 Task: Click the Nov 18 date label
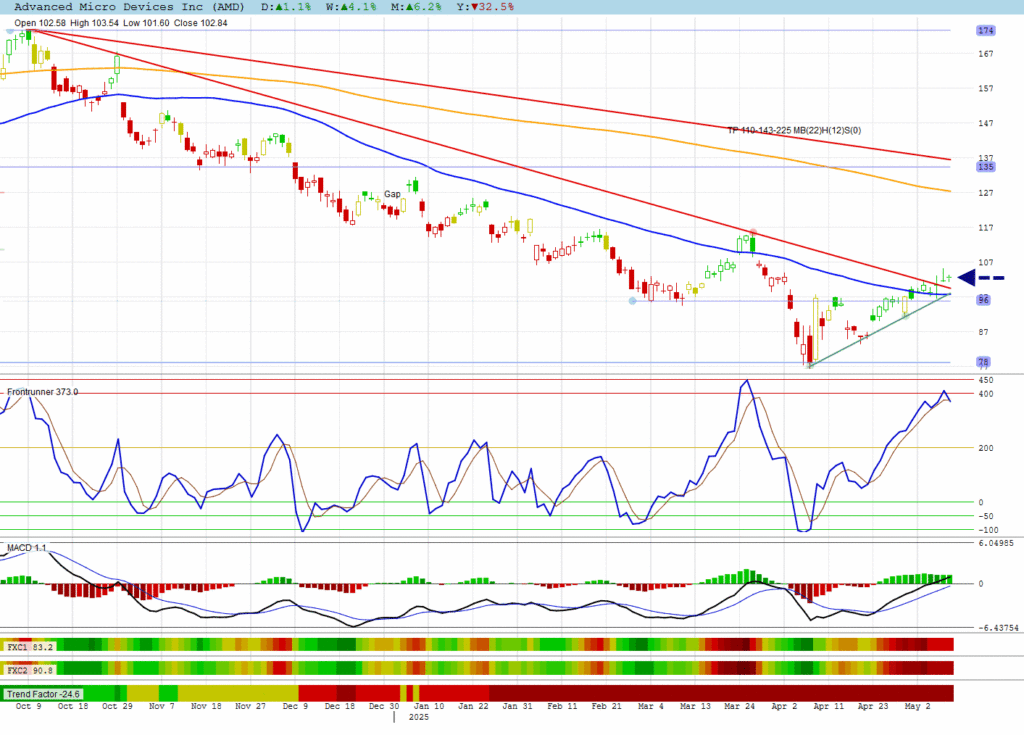tap(206, 706)
